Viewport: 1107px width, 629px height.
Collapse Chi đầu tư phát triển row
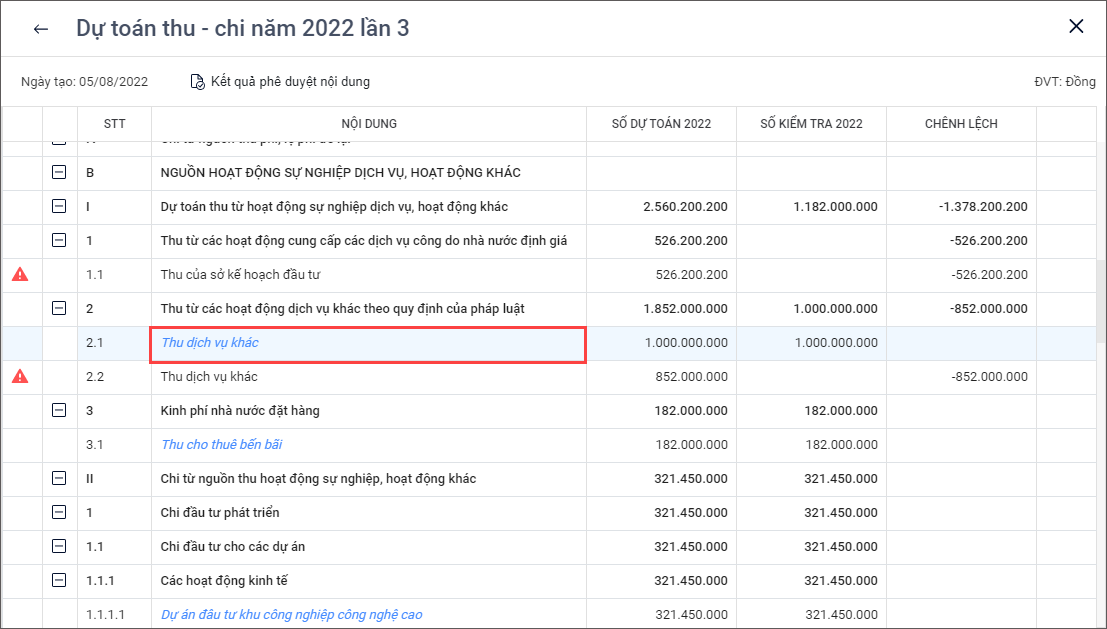coord(59,513)
